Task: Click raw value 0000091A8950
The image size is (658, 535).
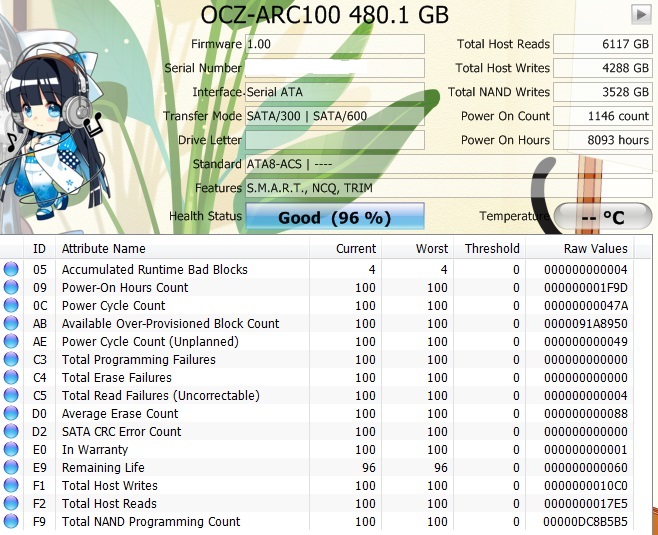Action: pos(586,324)
